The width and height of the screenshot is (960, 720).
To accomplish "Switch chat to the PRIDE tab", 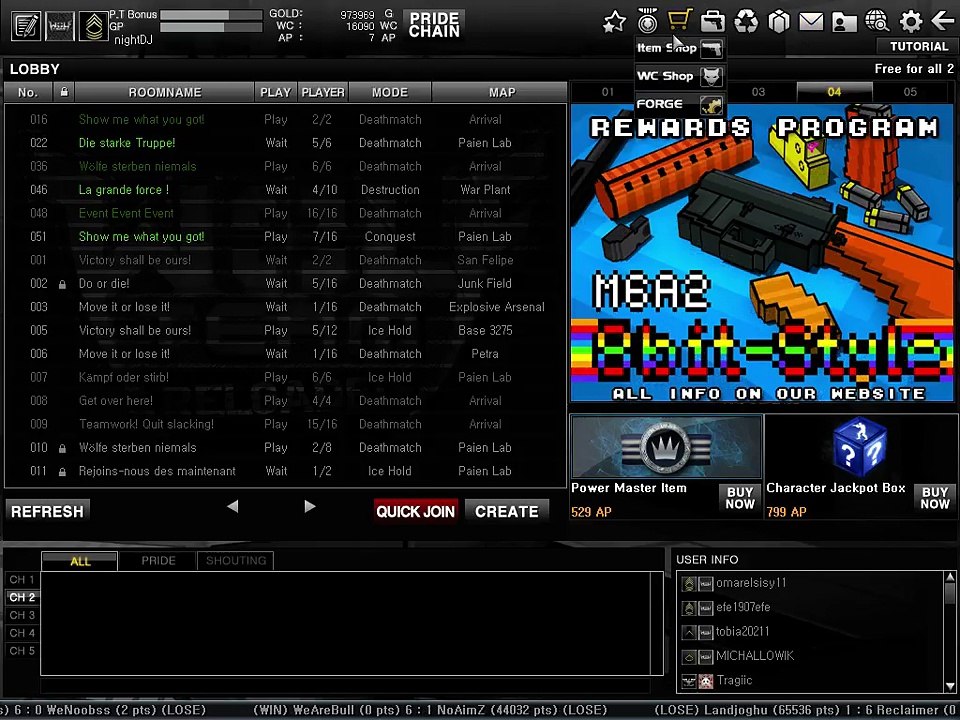I will pos(158,561).
